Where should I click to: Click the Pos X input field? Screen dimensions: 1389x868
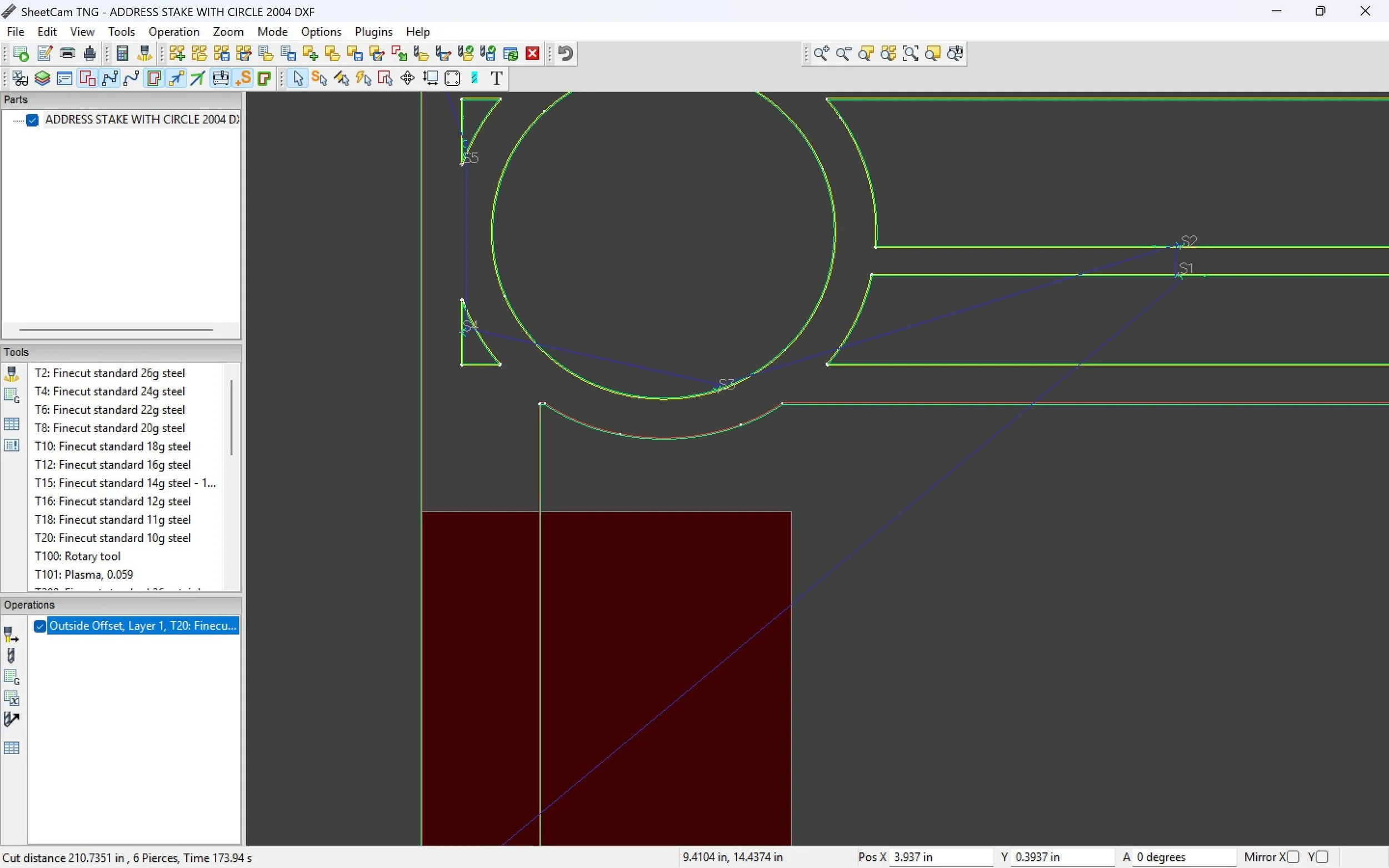pos(940,856)
